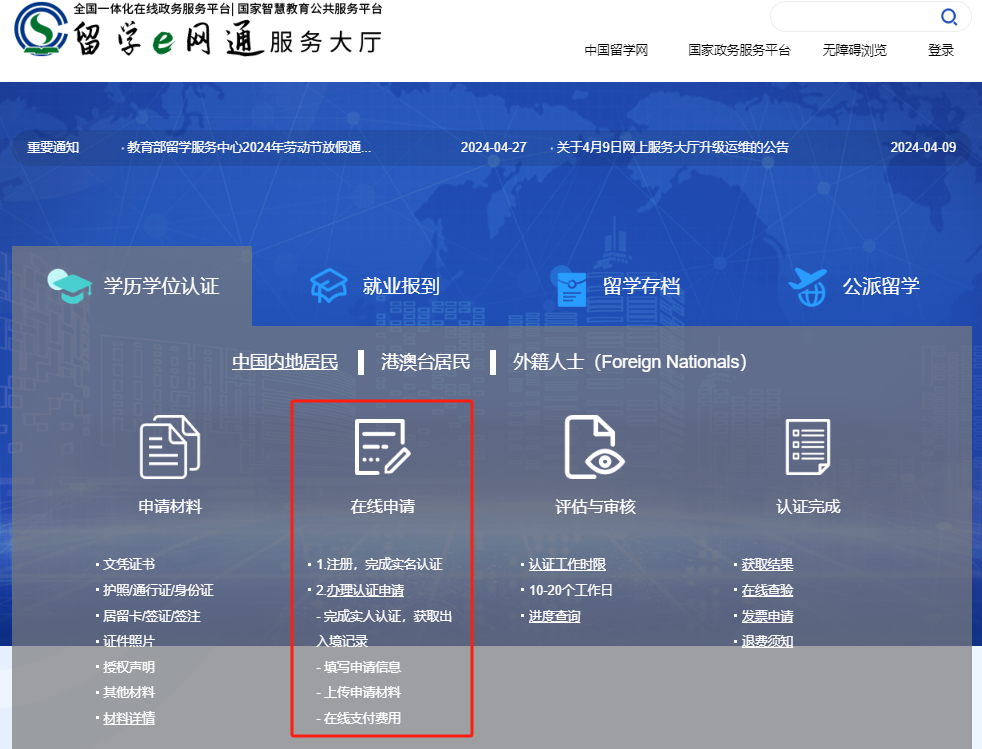Choose 中国内地居民 resident type
The image size is (982, 749).
[285, 362]
